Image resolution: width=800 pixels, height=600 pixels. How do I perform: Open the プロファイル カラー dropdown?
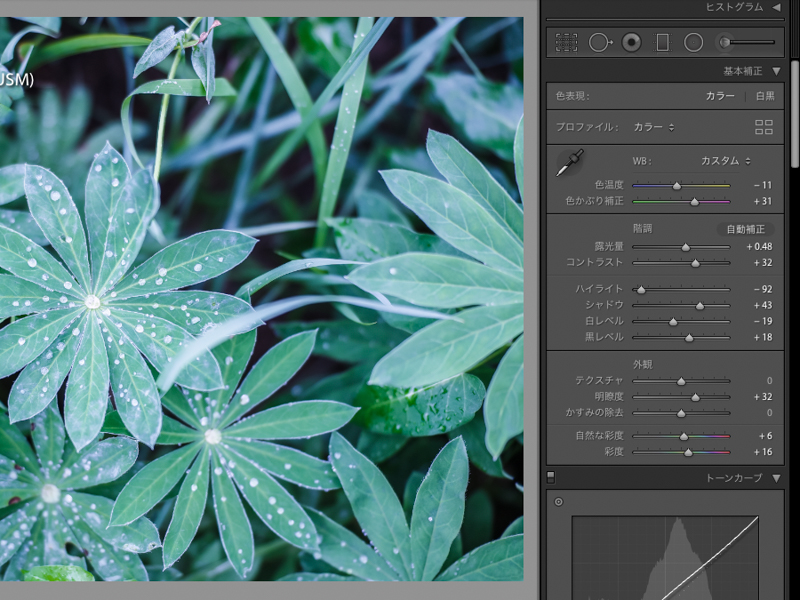click(x=654, y=127)
